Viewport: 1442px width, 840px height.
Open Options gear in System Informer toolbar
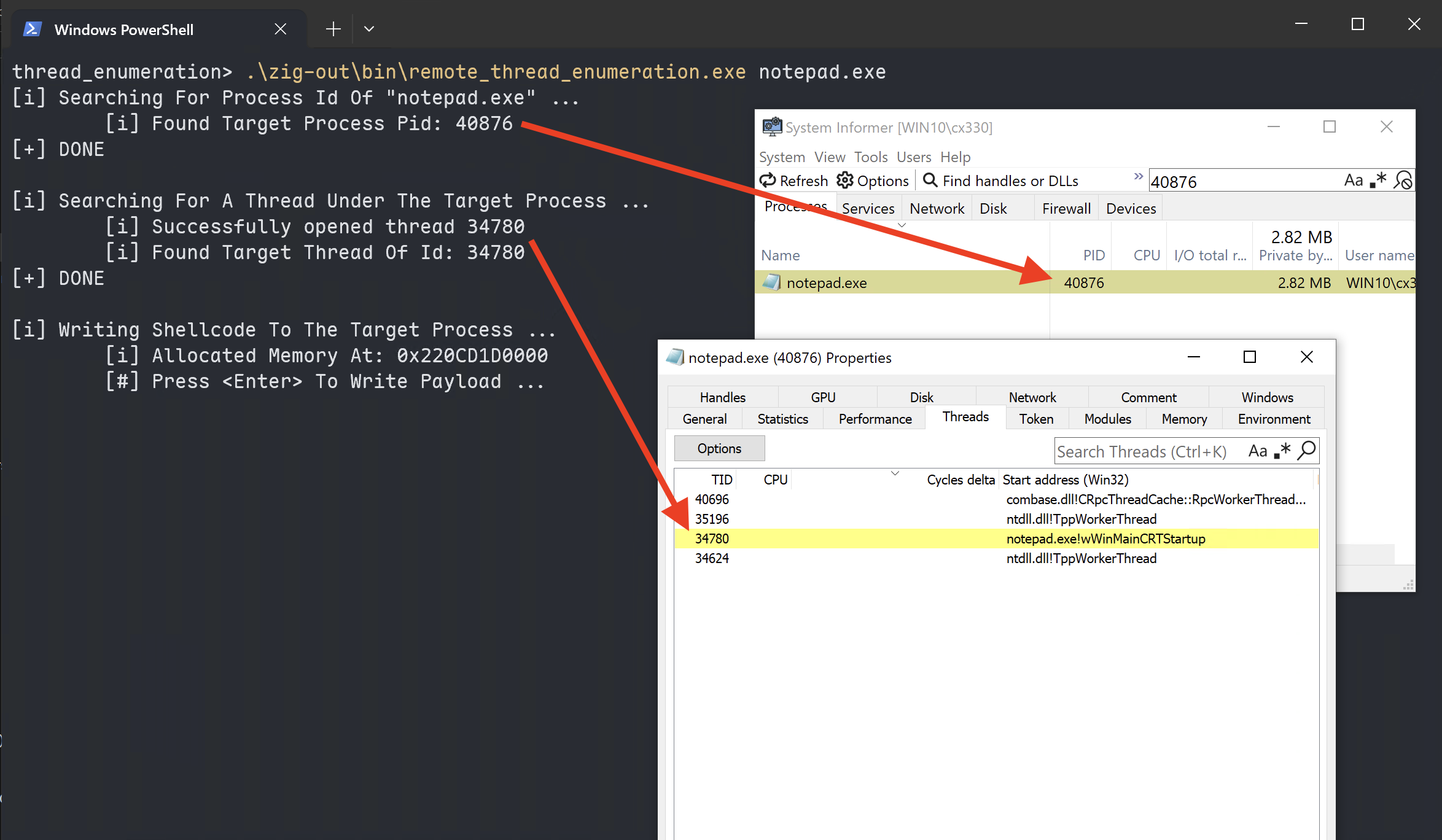click(x=845, y=181)
